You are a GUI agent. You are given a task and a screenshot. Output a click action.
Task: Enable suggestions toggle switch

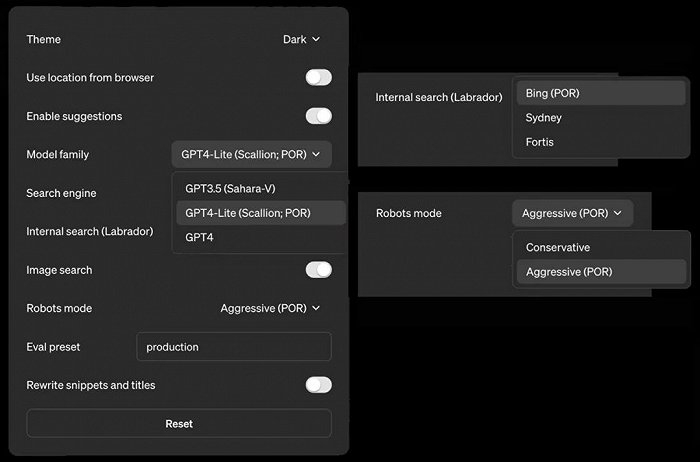[x=318, y=116]
